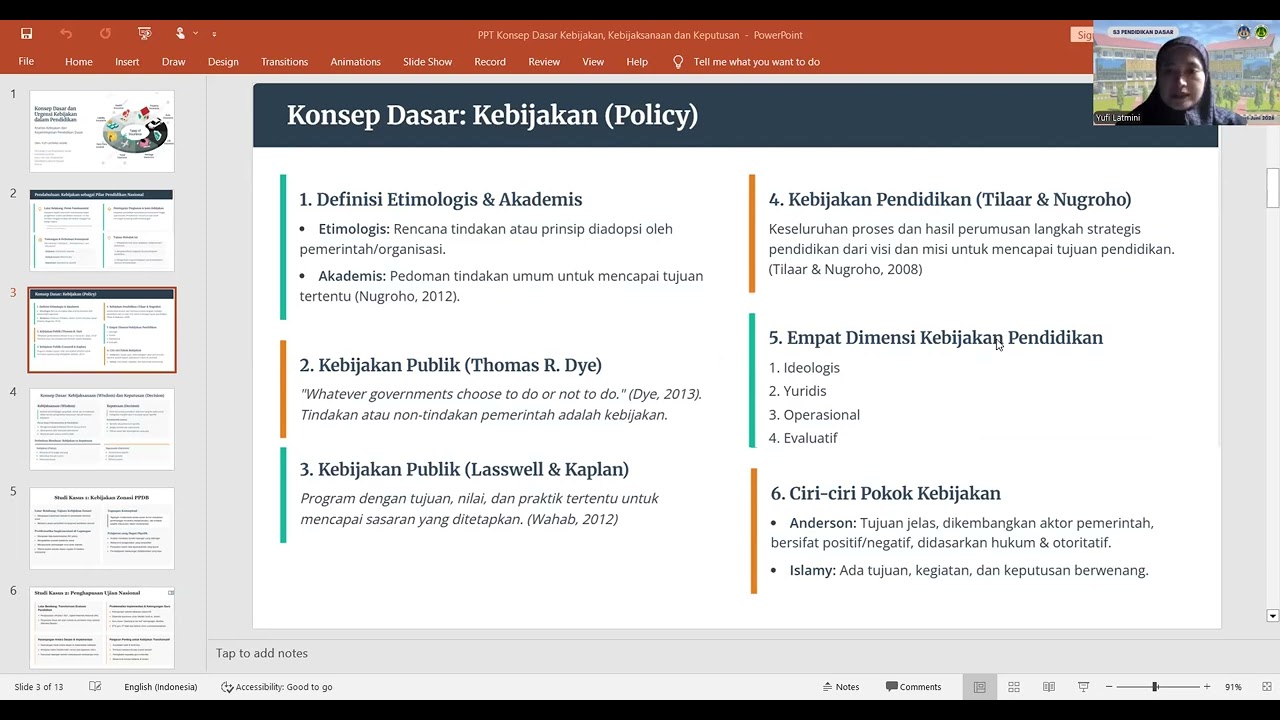Fit slide to current window icon
Screen dimensions: 1280x720
click(x=1267, y=687)
